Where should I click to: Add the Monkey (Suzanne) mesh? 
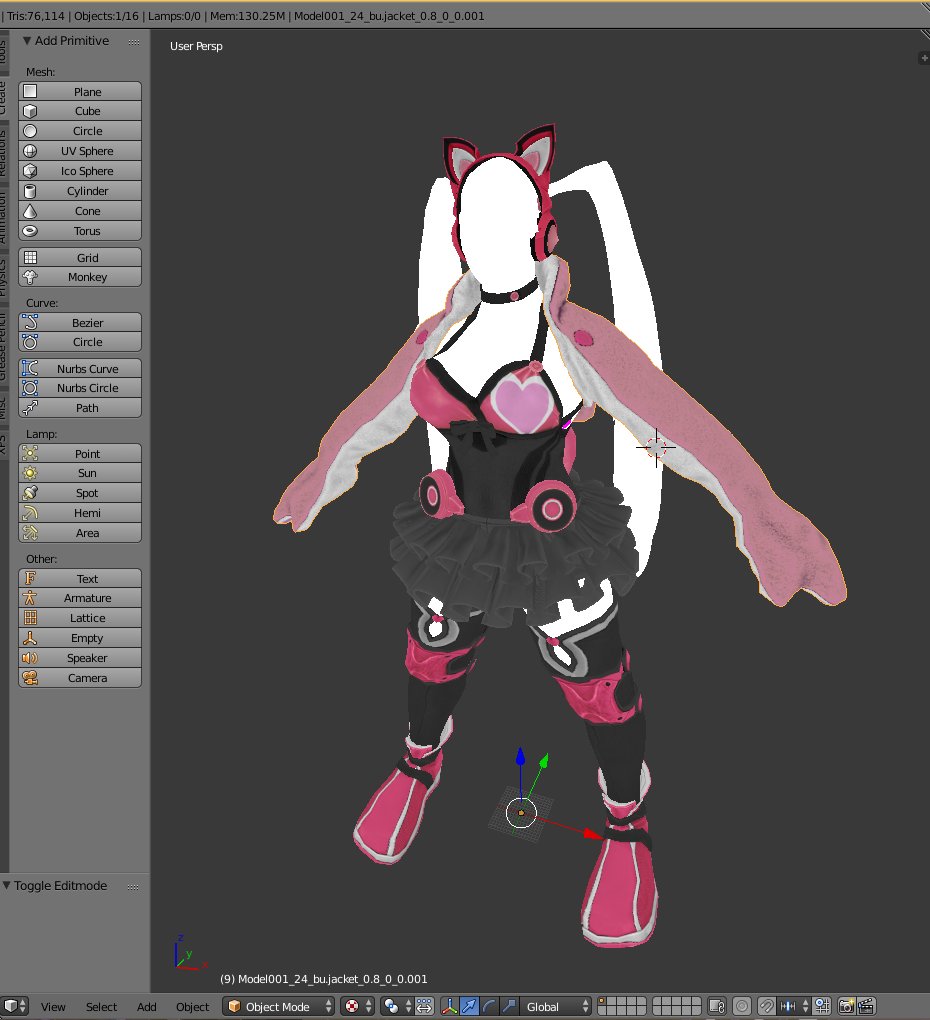(x=80, y=277)
